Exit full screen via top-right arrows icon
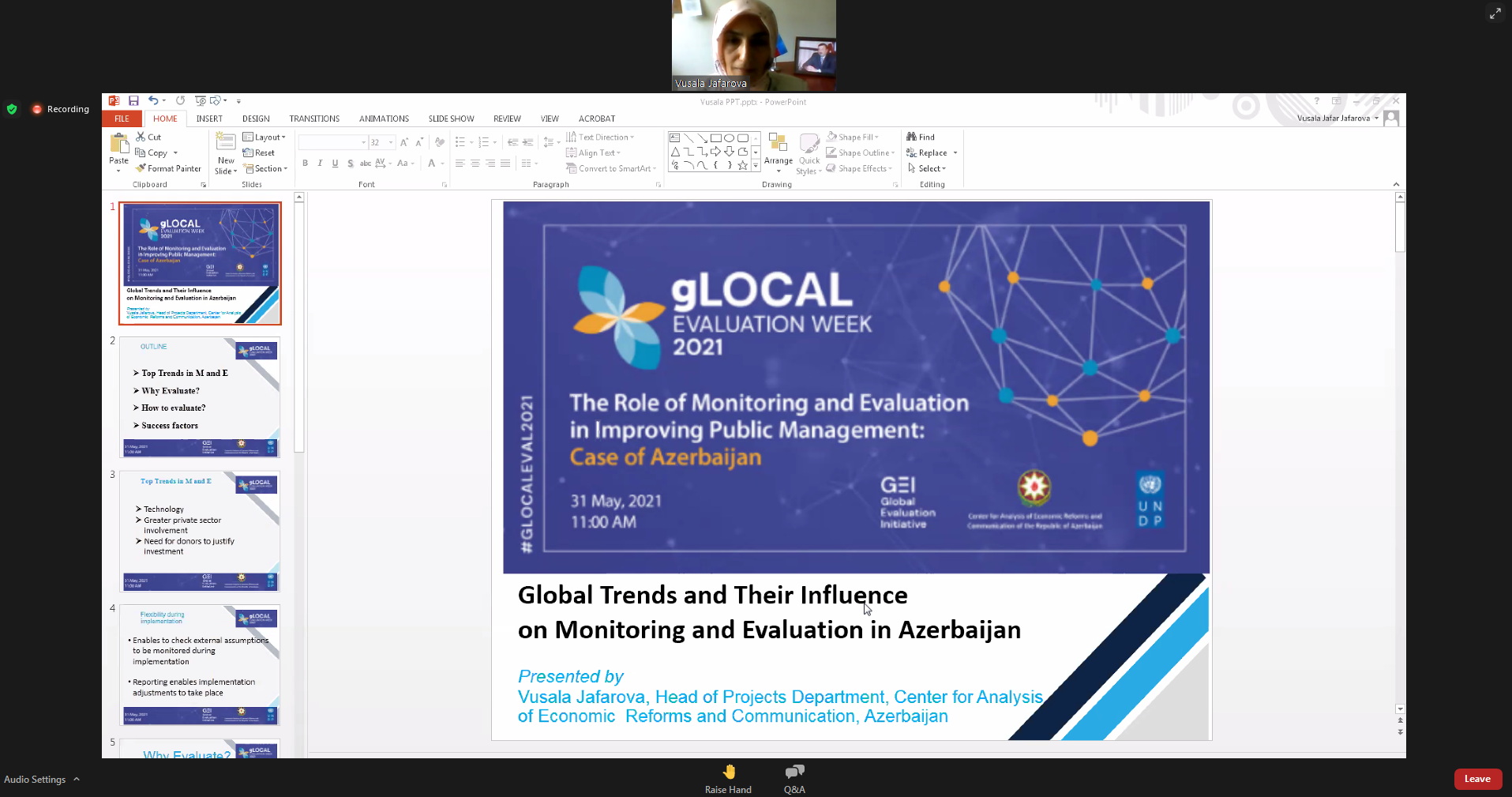 [x=1495, y=13]
